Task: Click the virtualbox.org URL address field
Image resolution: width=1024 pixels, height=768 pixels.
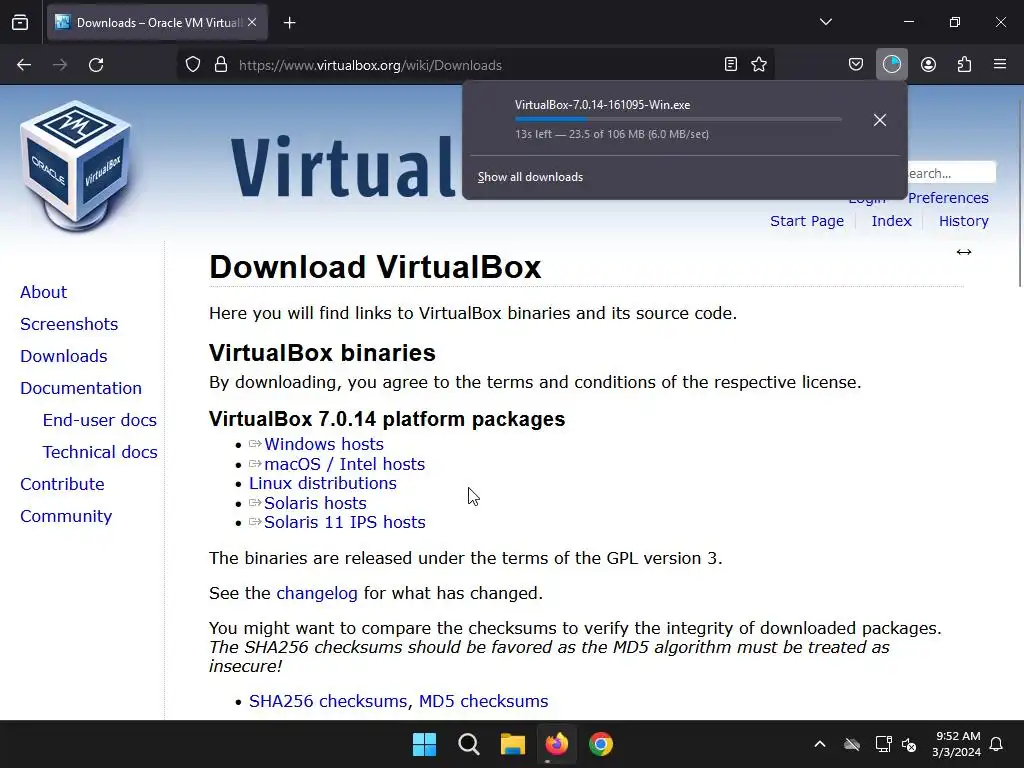Action: [x=477, y=65]
